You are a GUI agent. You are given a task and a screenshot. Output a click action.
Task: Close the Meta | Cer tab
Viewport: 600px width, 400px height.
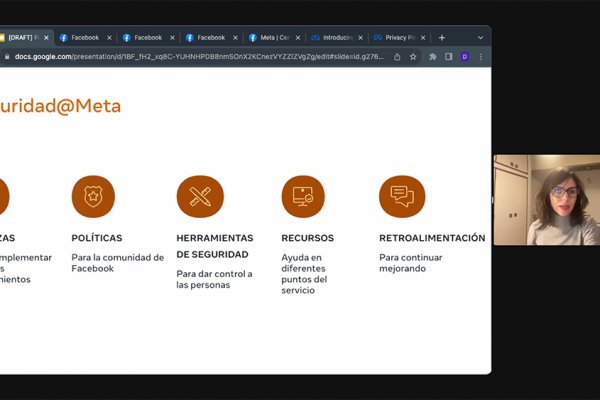point(298,38)
